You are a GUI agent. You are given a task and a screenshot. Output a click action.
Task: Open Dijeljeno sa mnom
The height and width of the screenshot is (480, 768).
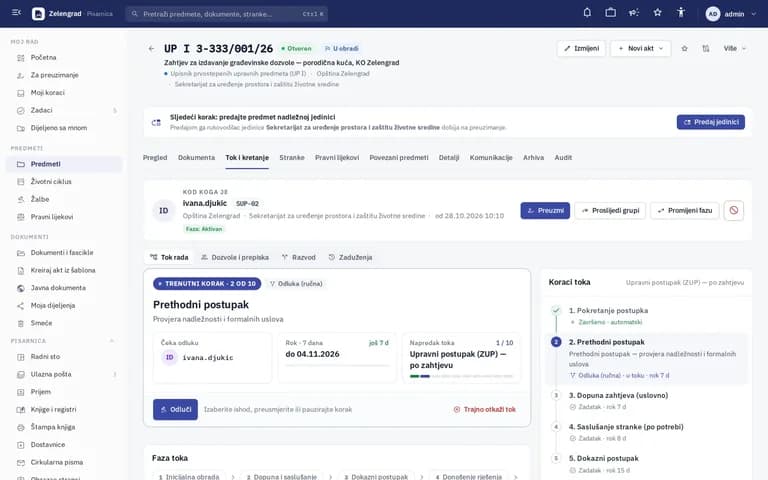click(64, 128)
